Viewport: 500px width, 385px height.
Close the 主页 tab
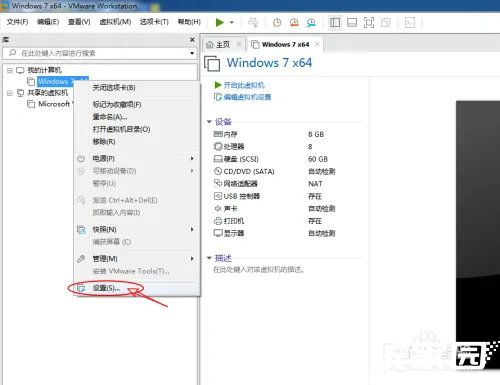pos(239,44)
